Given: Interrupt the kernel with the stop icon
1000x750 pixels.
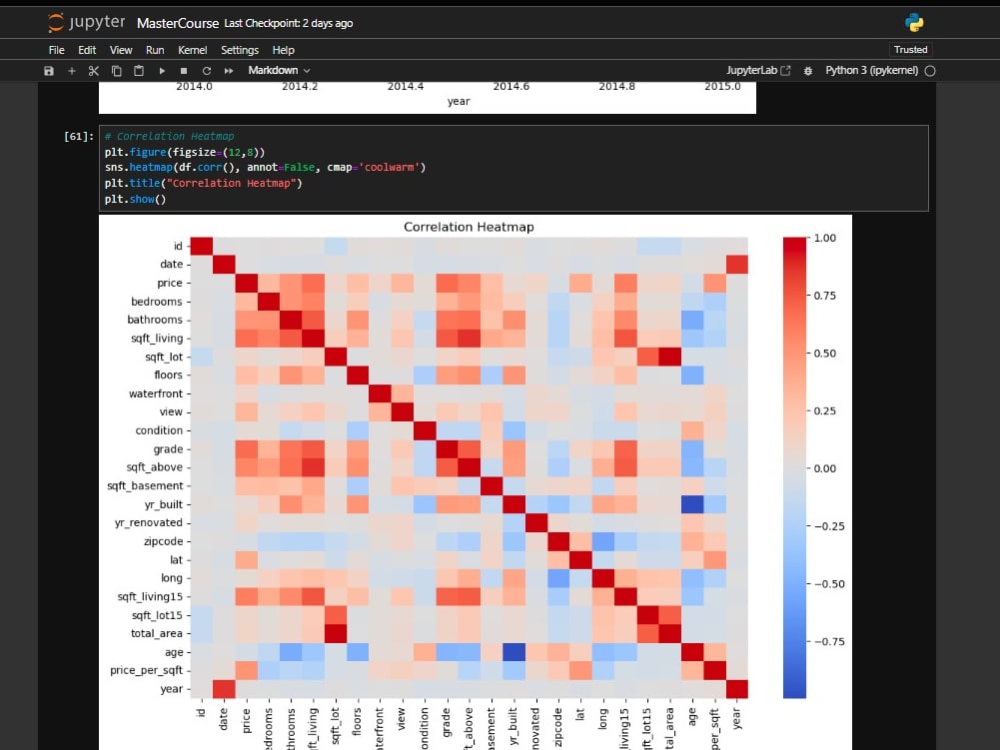Looking at the screenshot, I should [184, 71].
